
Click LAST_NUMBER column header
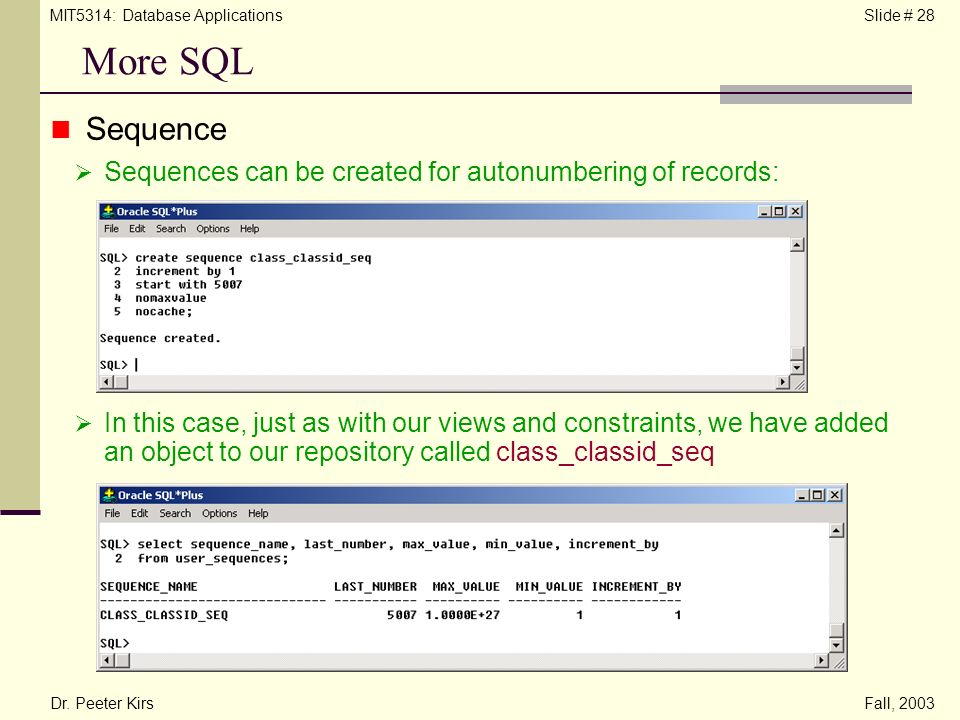click(375, 587)
